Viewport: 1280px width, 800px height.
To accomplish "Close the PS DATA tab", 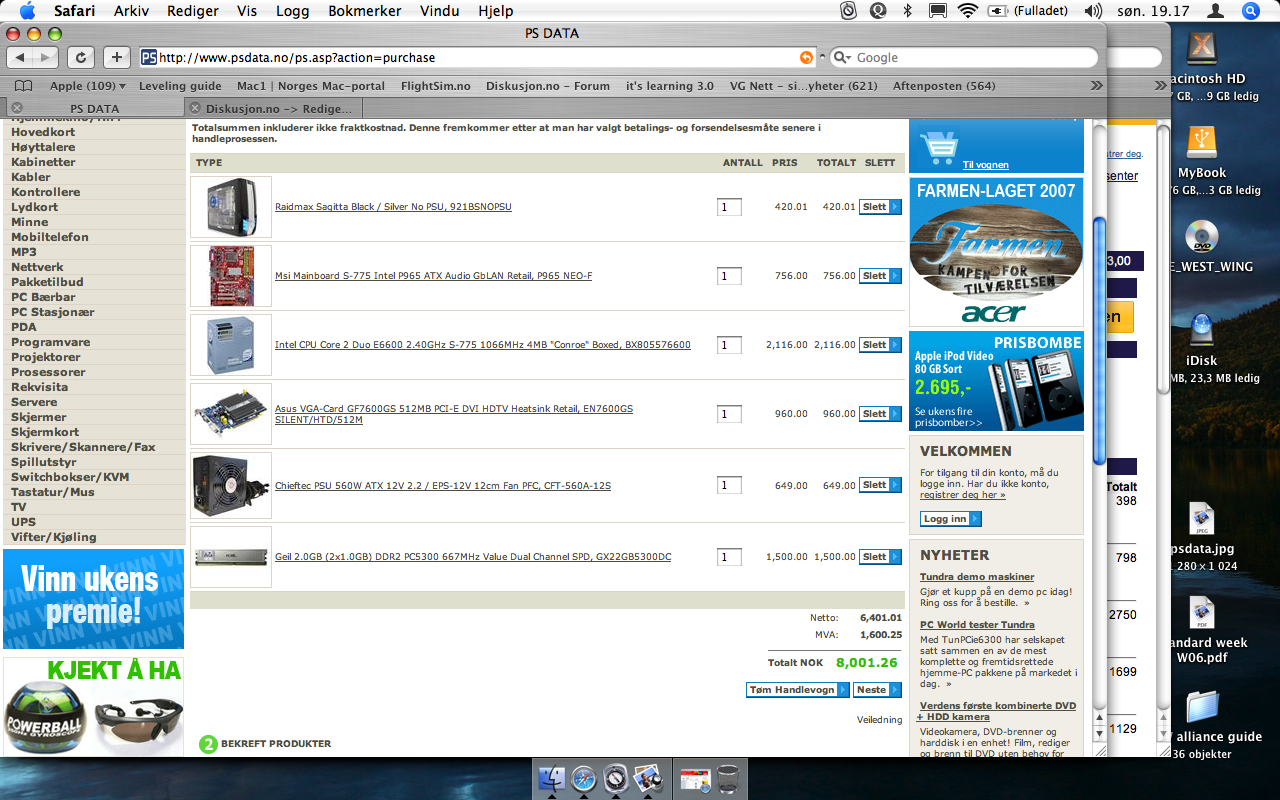I will click(x=17, y=108).
